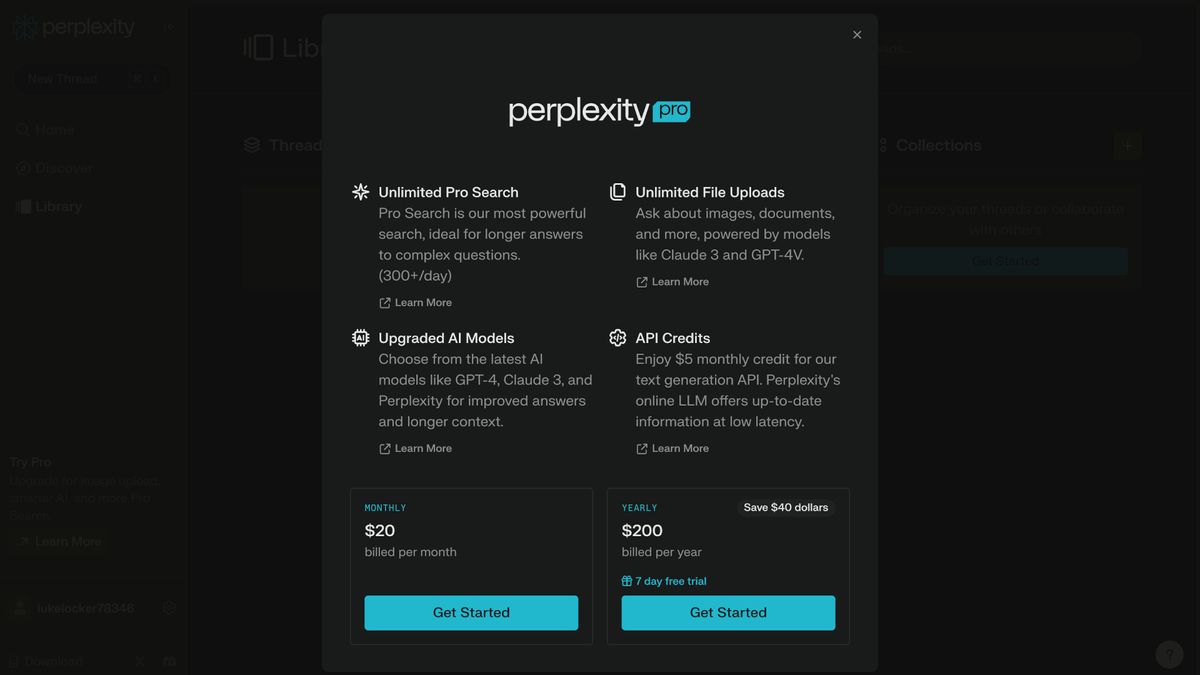Screen dimensions: 1200x675
Task: Open Learn More under Upgraded AI Models
Action: point(416,449)
